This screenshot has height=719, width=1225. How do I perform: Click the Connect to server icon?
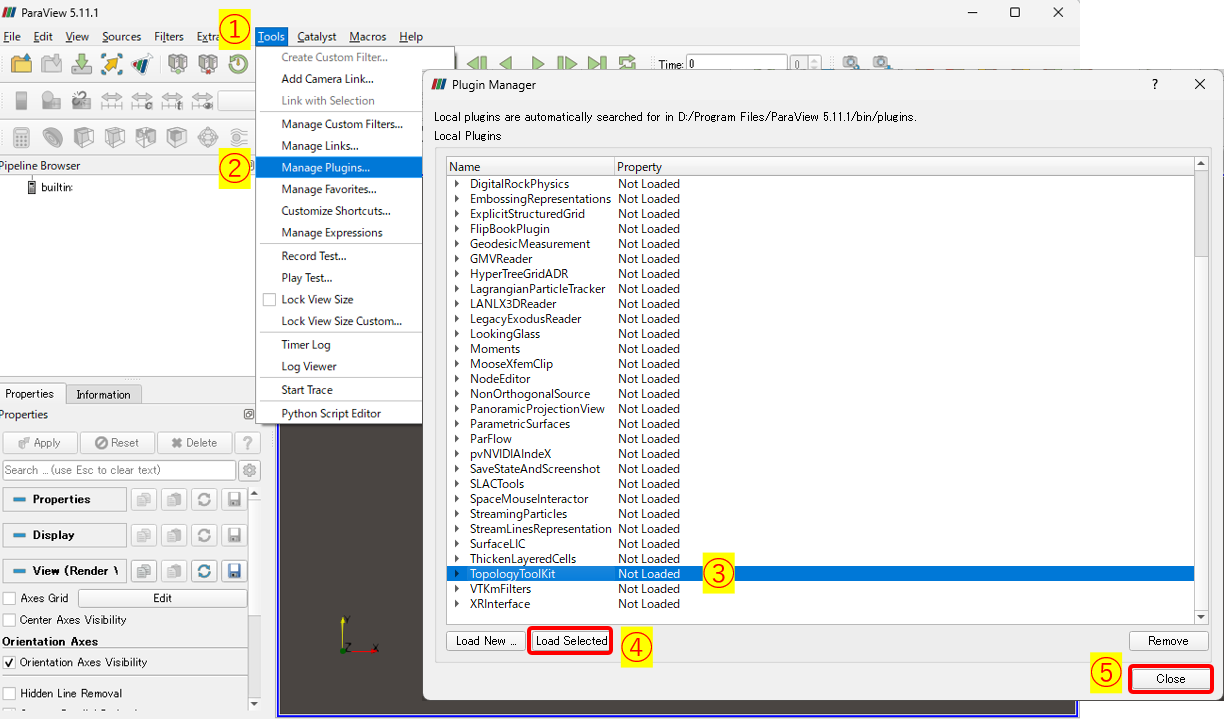coord(177,64)
